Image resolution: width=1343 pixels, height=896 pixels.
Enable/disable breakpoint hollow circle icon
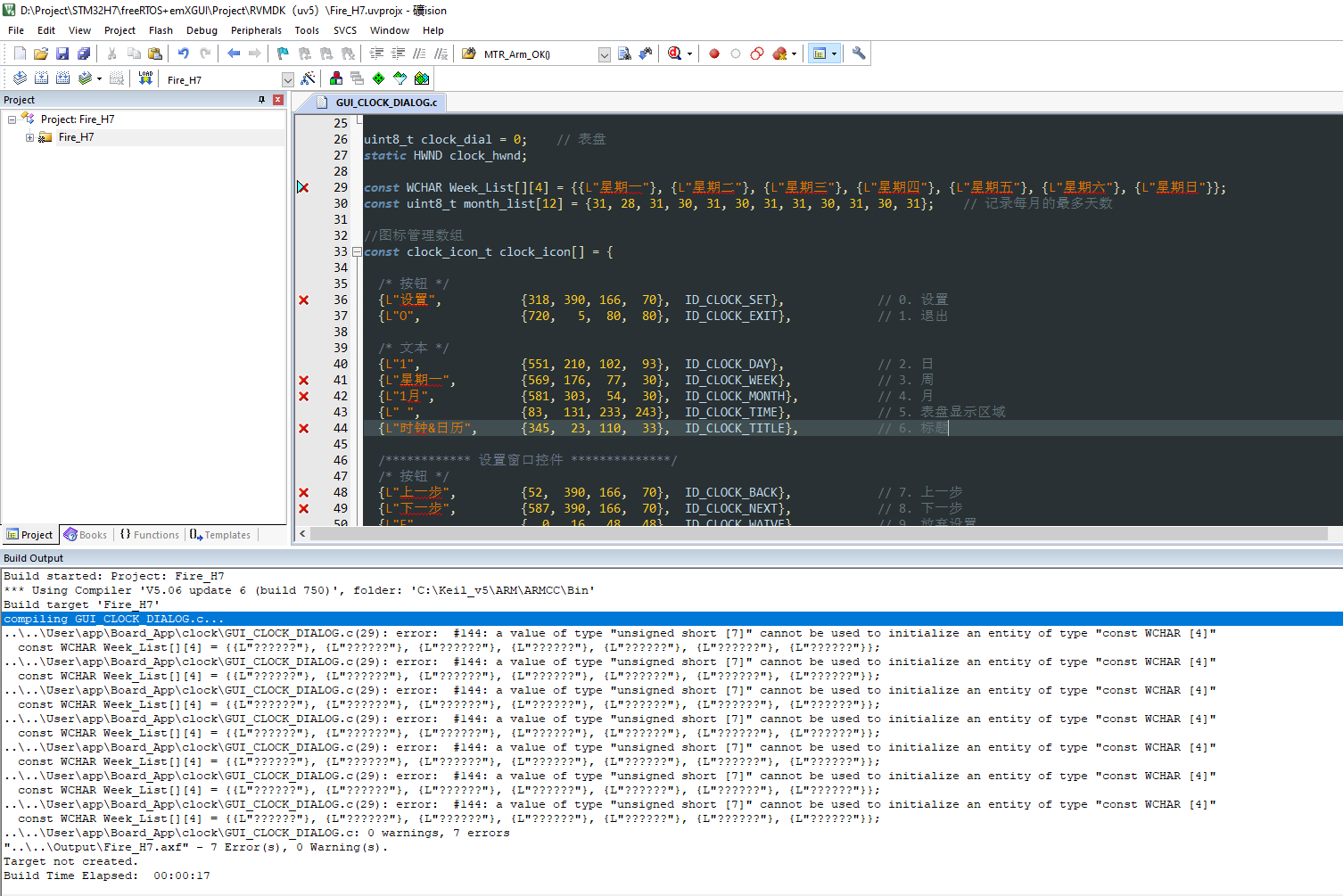click(736, 53)
